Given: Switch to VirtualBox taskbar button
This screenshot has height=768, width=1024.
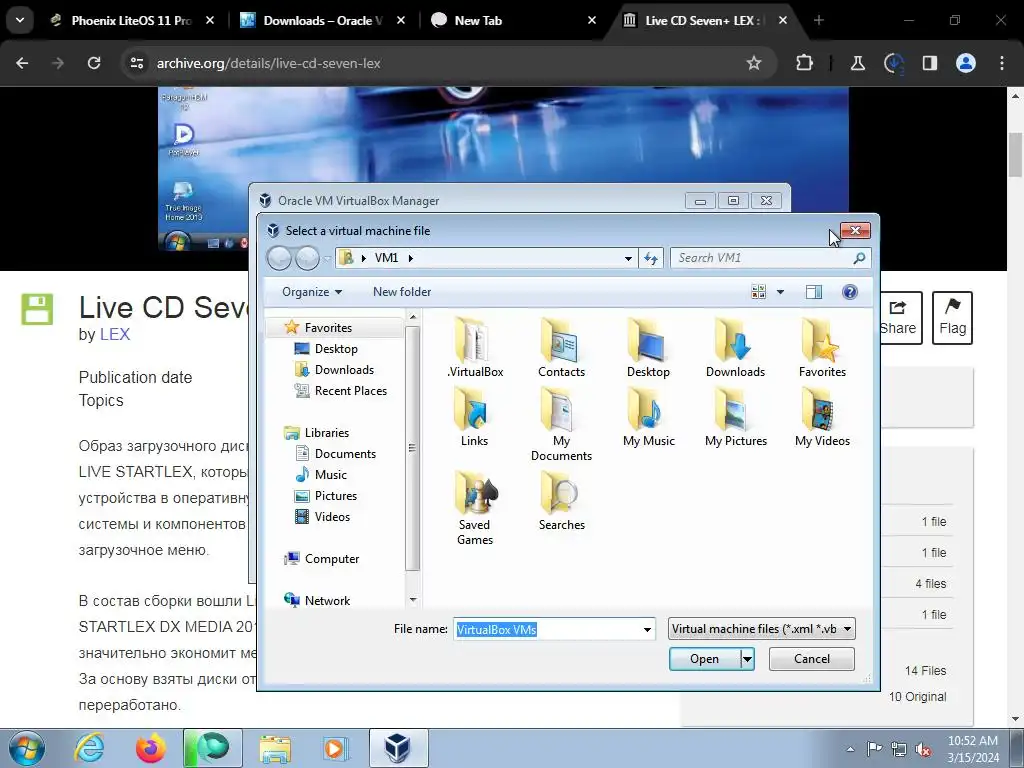Looking at the screenshot, I should click(398, 748).
